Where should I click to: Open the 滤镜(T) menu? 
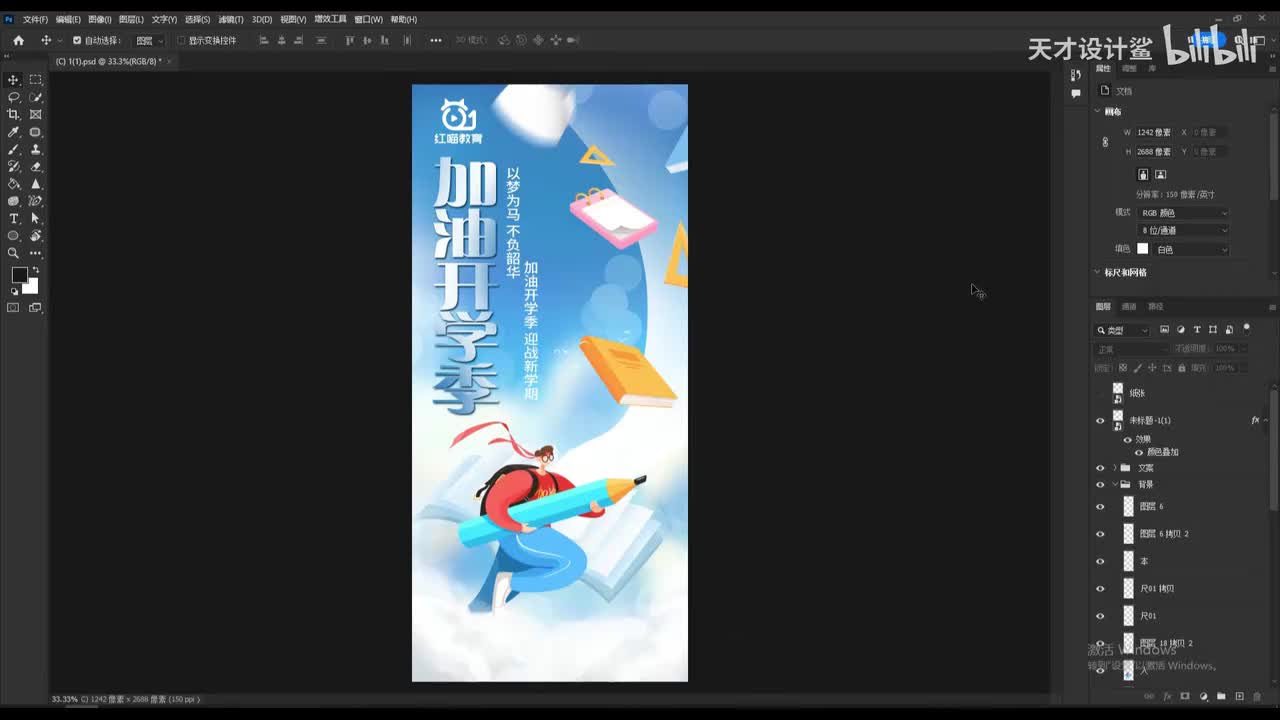pyautogui.click(x=231, y=19)
